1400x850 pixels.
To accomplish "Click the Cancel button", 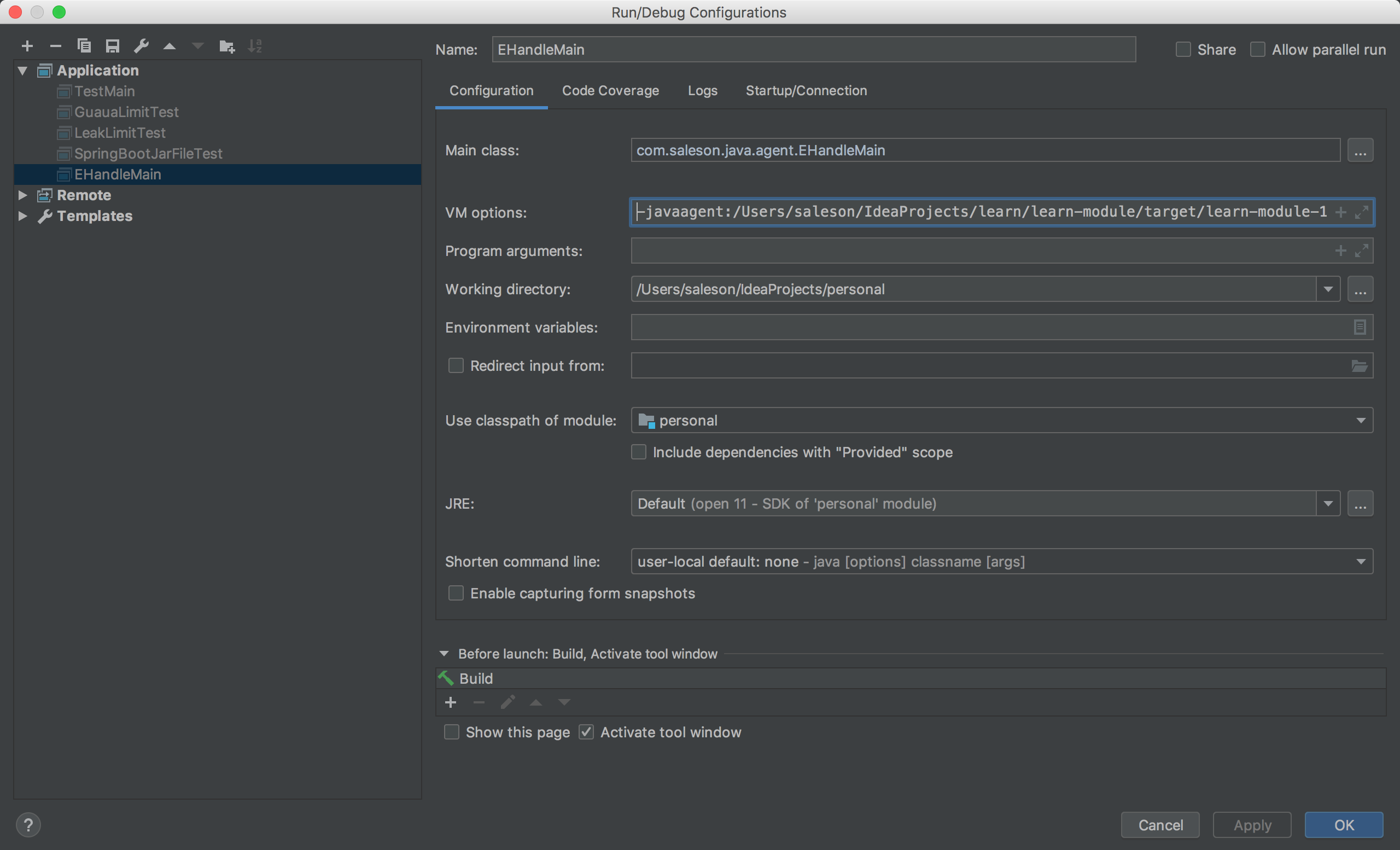I will click(x=1160, y=825).
